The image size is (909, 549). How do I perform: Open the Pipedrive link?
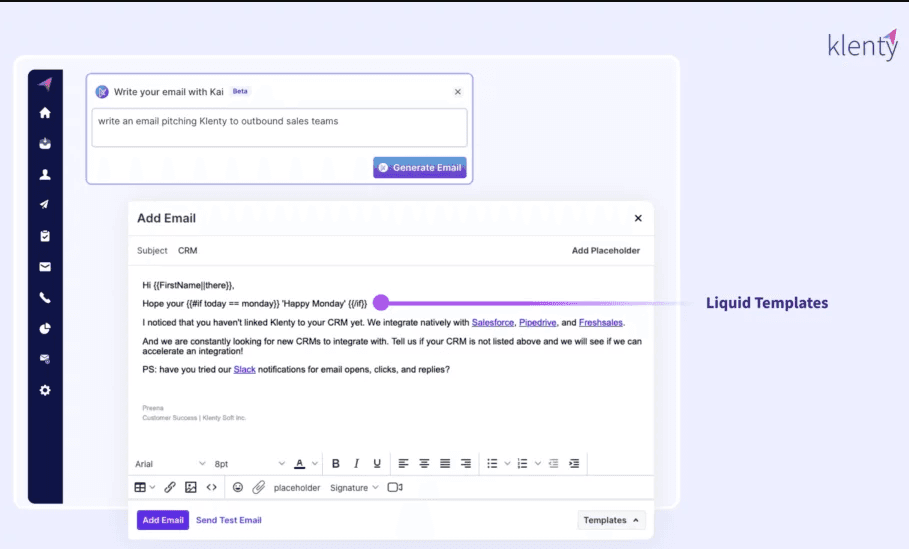537,322
